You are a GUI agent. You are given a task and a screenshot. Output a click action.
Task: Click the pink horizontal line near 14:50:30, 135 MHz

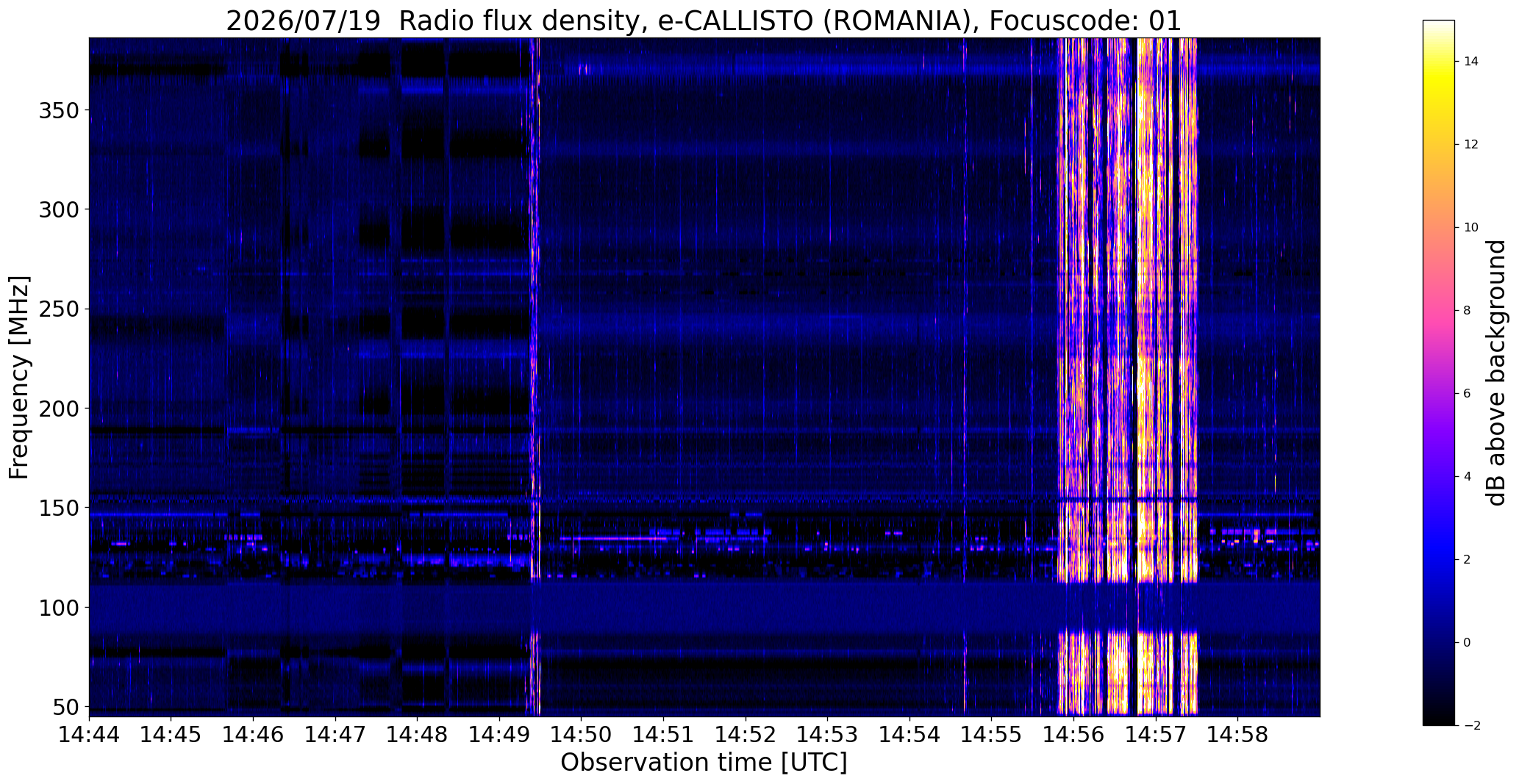613,539
